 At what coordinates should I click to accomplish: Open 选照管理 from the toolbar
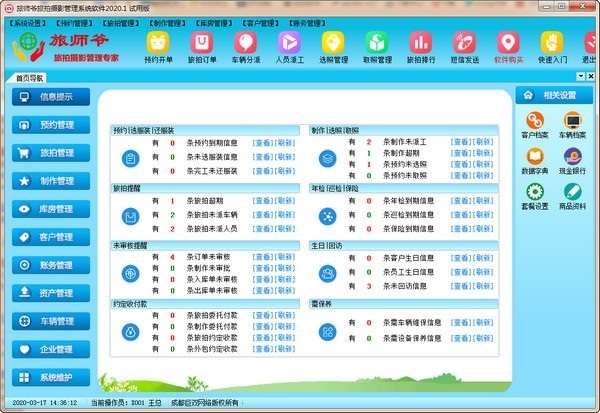[x=334, y=47]
